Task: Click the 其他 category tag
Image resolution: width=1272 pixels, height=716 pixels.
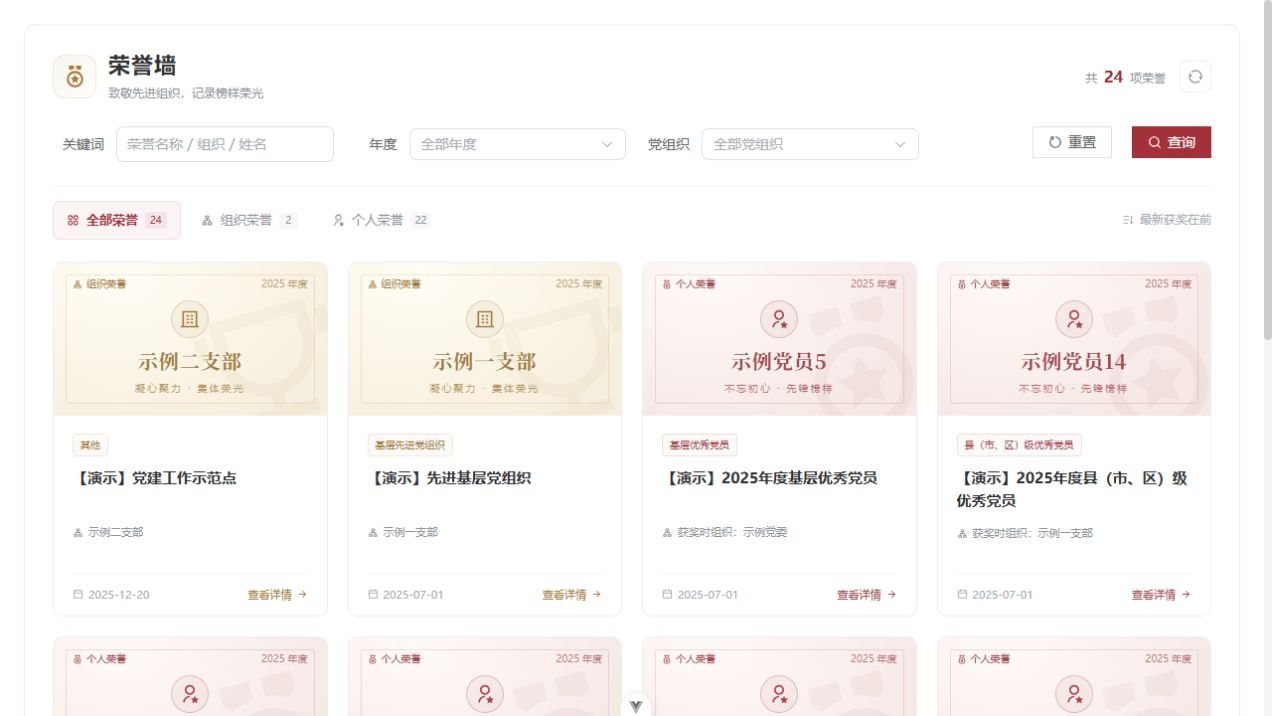Action: pyautogui.click(x=90, y=445)
